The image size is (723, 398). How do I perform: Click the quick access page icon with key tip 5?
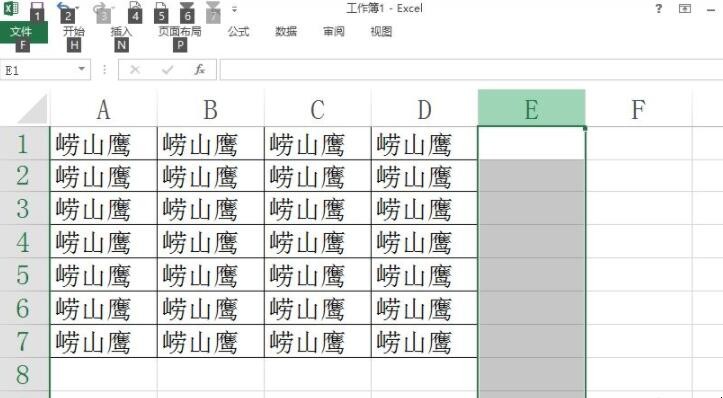pyautogui.click(x=160, y=7)
